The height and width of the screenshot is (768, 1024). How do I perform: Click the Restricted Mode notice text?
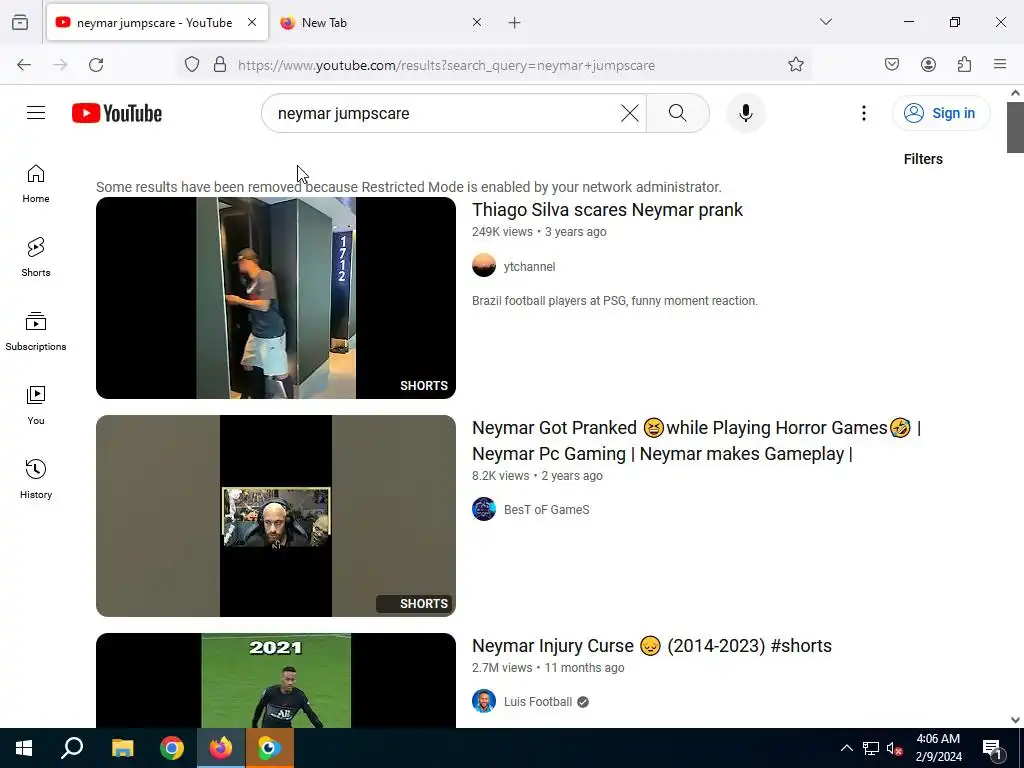point(409,187)
